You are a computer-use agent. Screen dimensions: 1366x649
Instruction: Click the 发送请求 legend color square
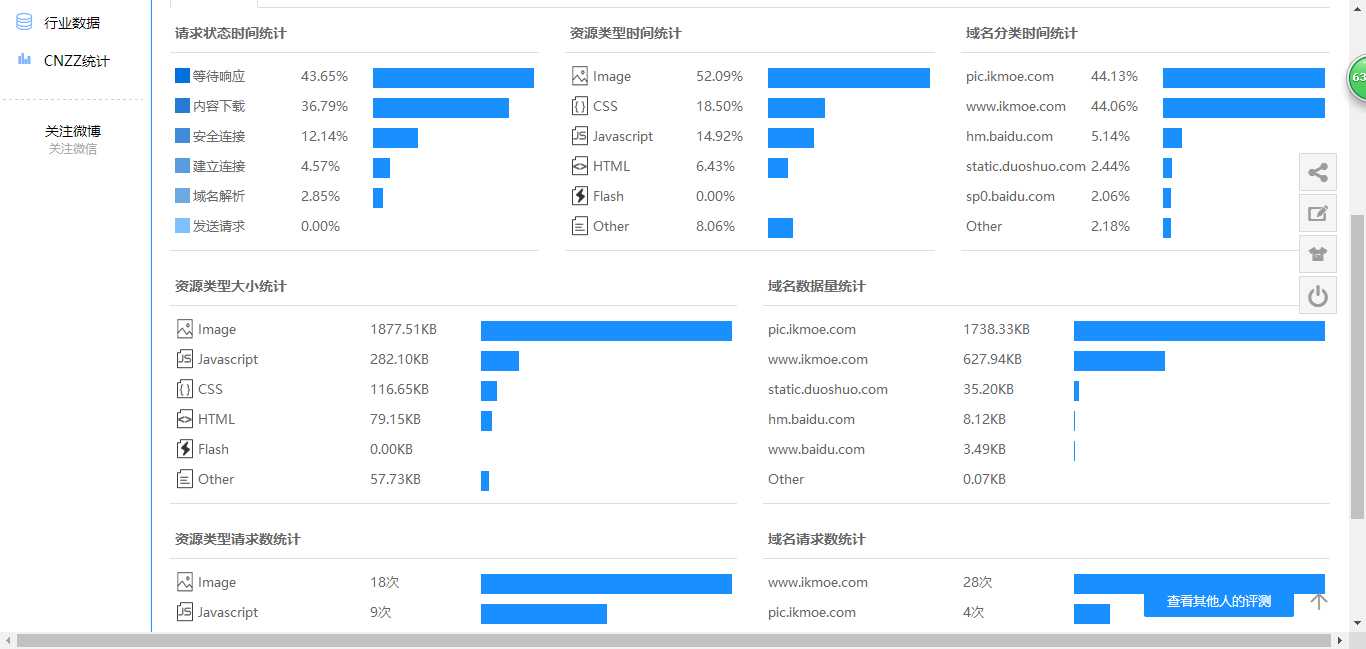pos(182,226)
